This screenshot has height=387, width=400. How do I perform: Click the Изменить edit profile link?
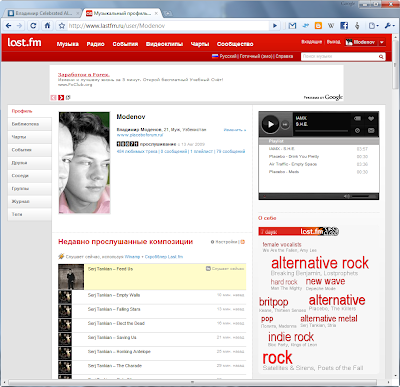(x=235, y=130)
